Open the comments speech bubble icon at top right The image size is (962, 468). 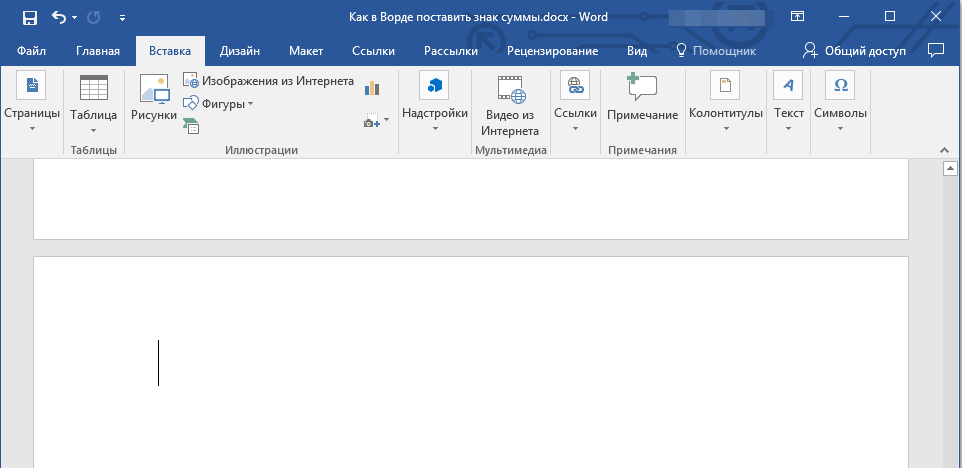[936, 50]
